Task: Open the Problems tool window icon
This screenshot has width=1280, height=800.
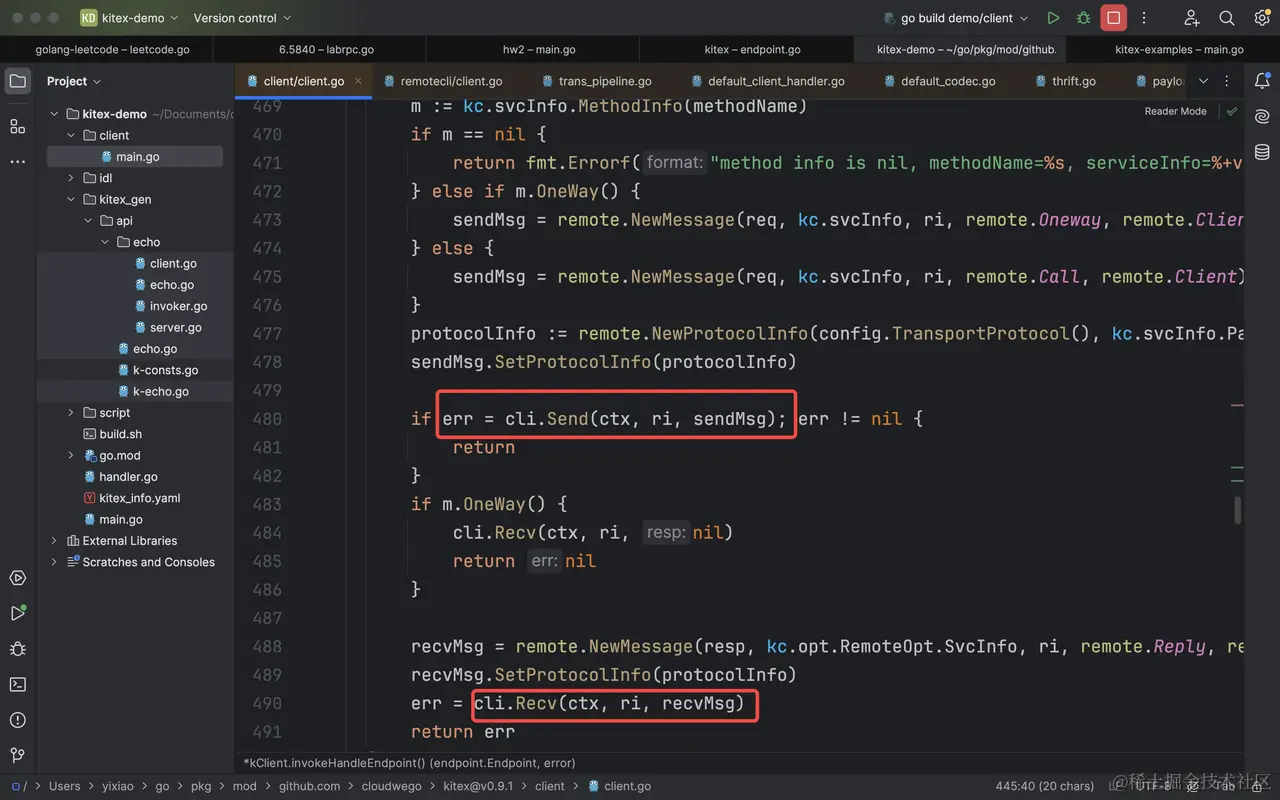Action: 17,720
